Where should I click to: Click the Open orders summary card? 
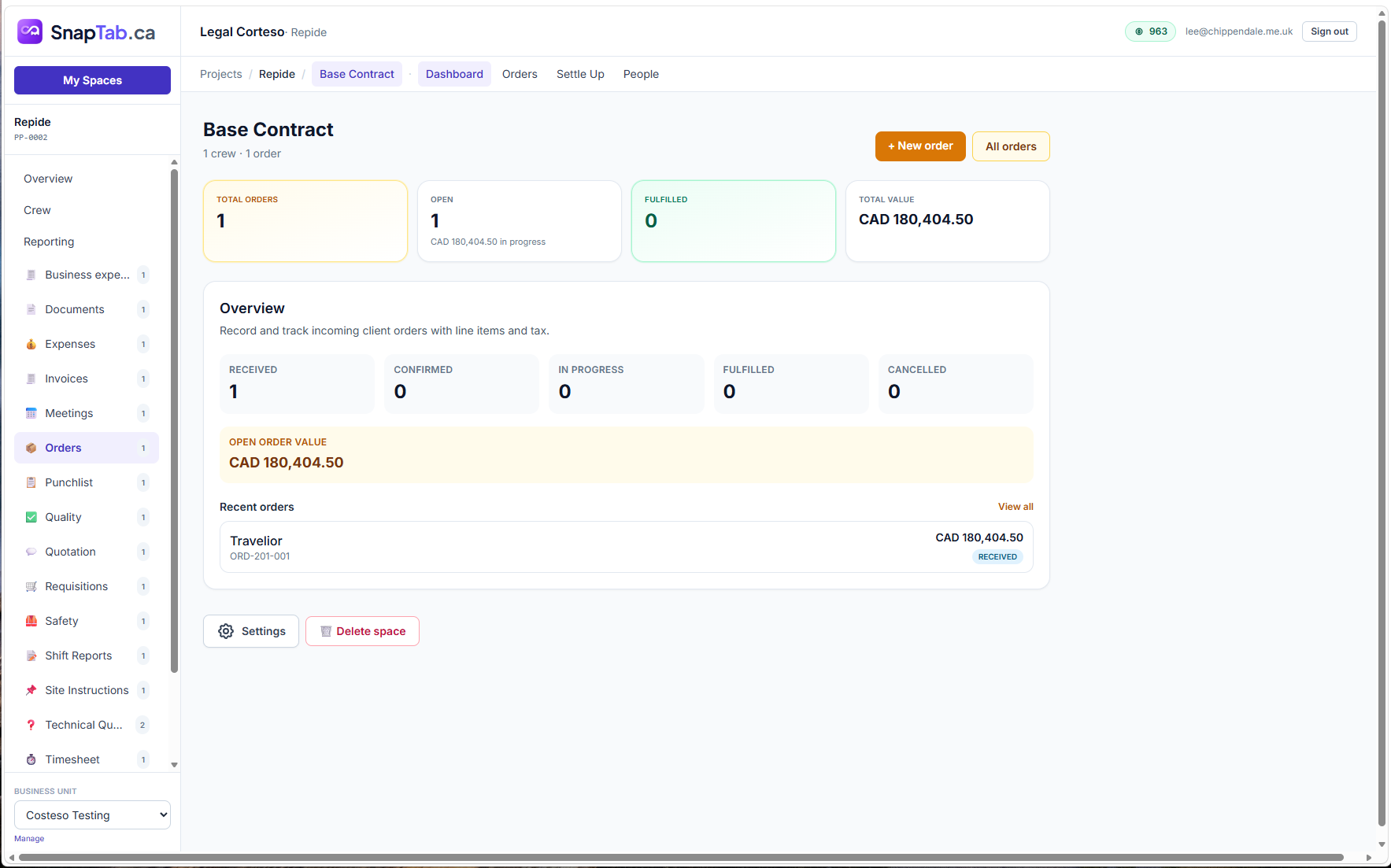pyautogui.click(x=520, y=221)
